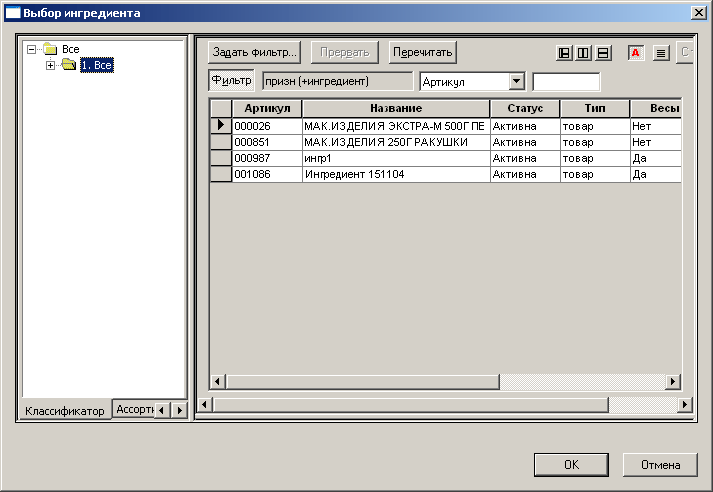Click the outer panel horizontal scrollbar thumb
This screenshot has width=713, height=492.
click(411, 404)
